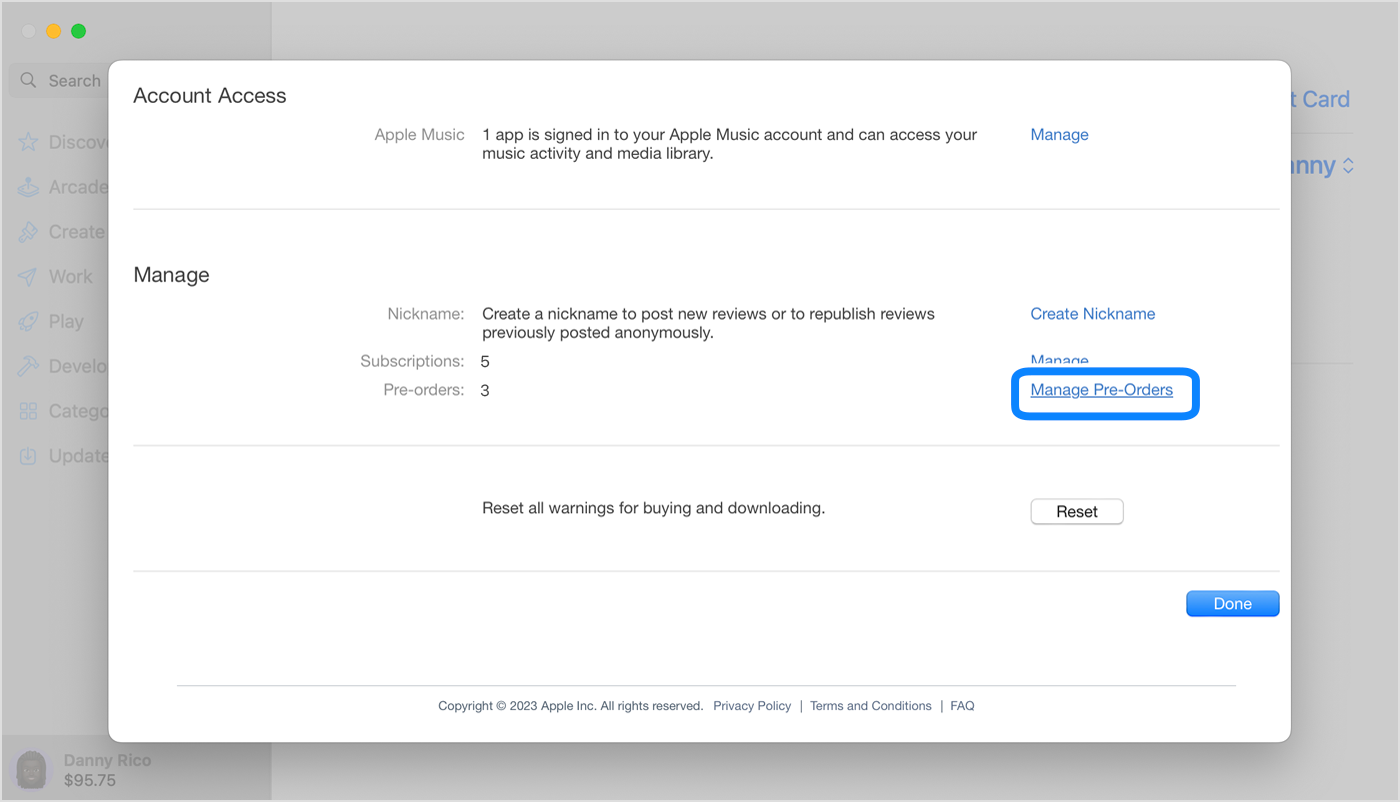
Task: Open the Terms and Conditions link
Action: [x=870, y=706]
